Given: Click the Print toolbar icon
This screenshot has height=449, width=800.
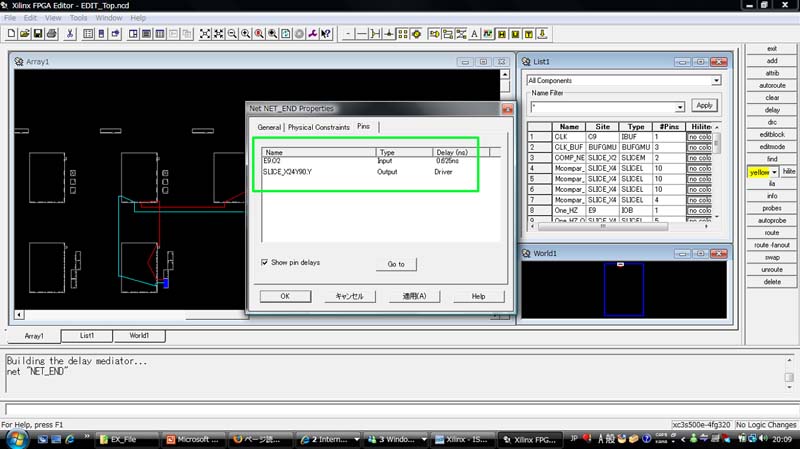Looking at the screenshot, I should 52,34.
